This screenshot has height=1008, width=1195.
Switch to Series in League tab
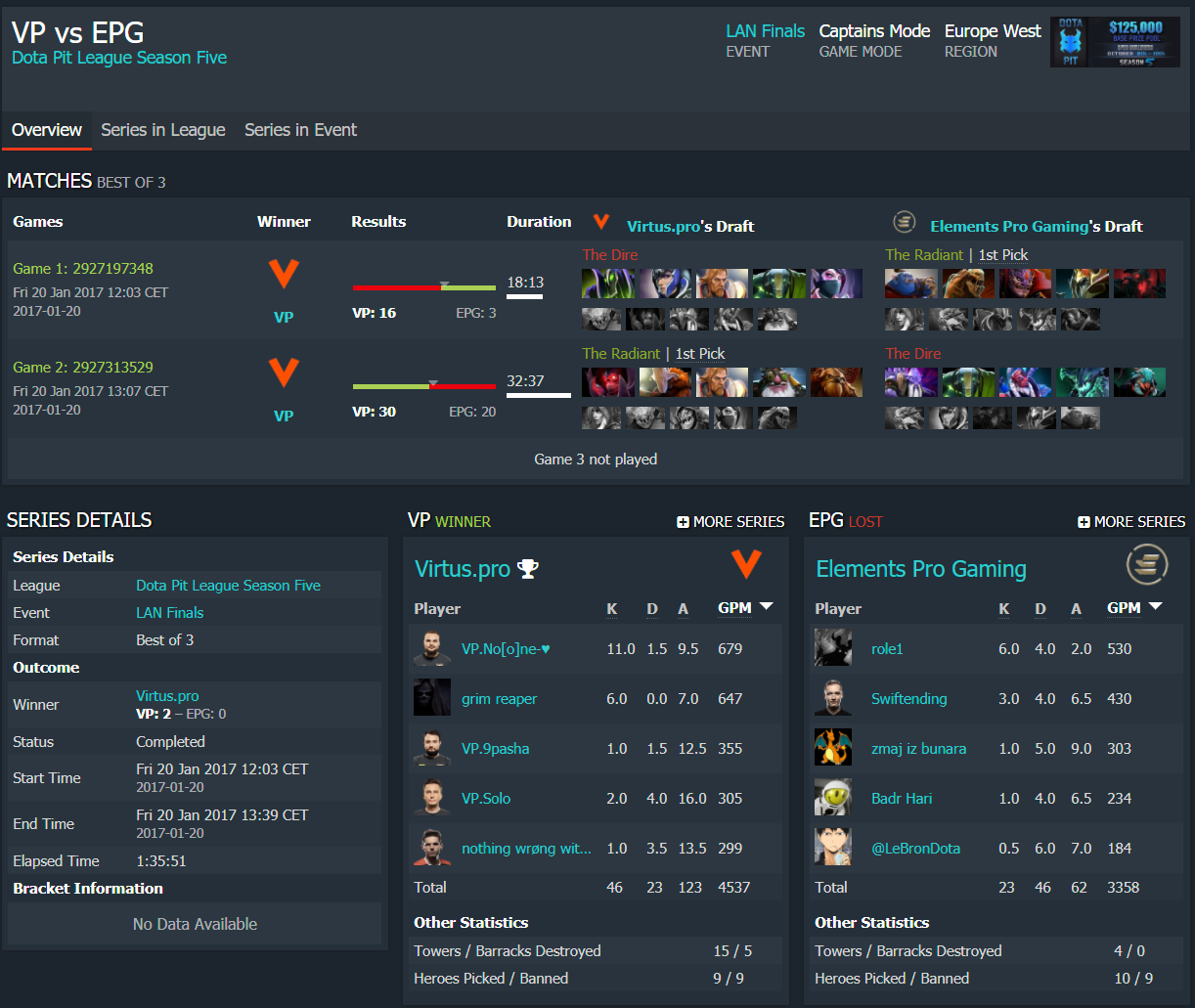pos(163,130)
